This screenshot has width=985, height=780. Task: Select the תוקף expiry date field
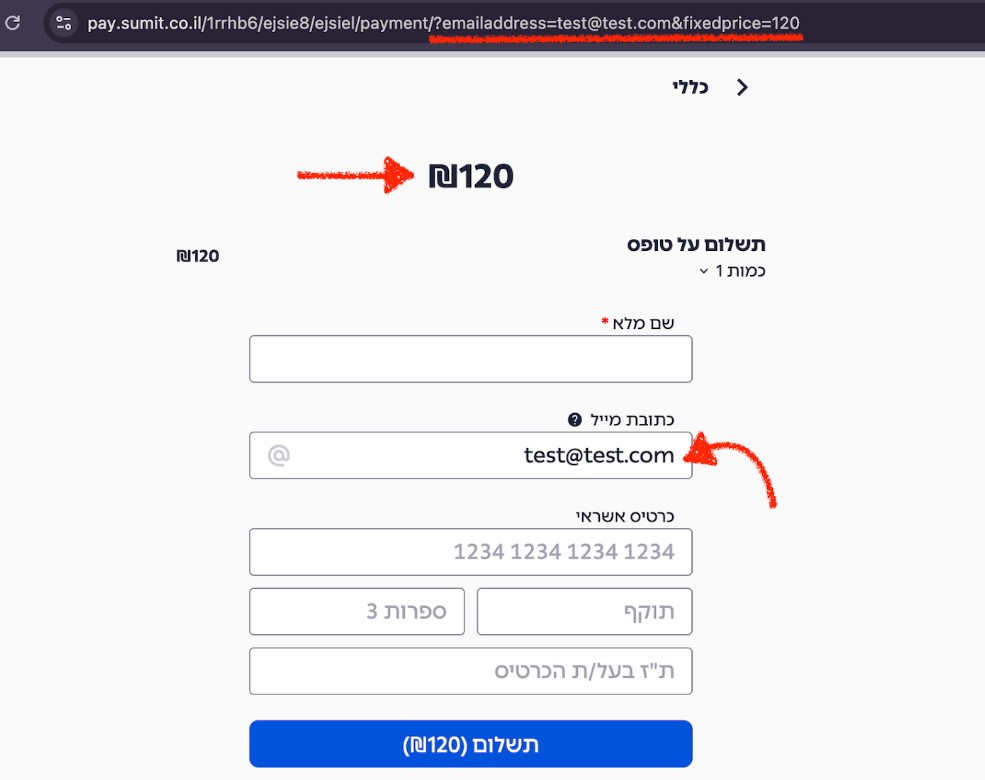584,612
